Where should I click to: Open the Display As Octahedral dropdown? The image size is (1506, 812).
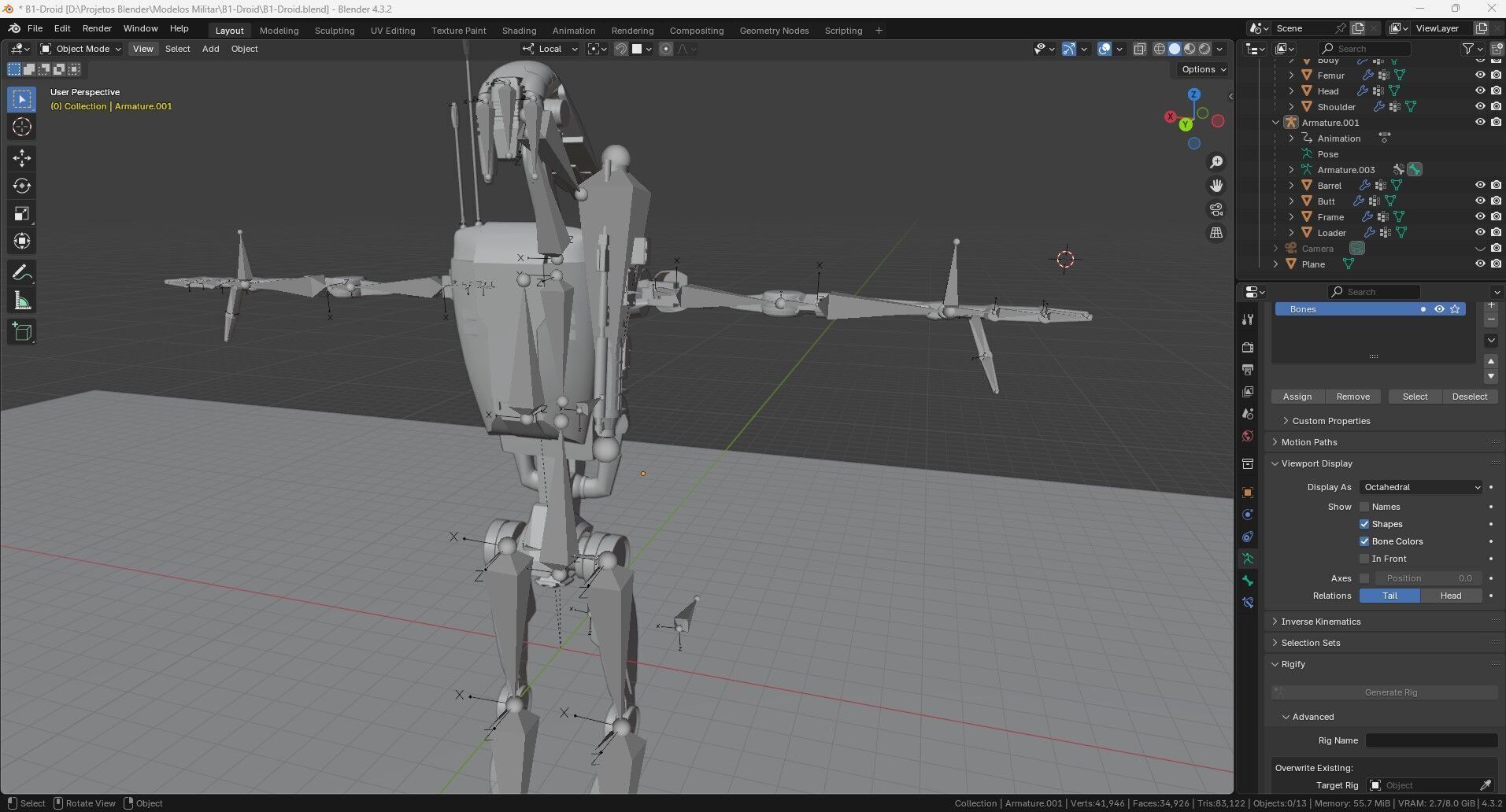[1421, 487]
